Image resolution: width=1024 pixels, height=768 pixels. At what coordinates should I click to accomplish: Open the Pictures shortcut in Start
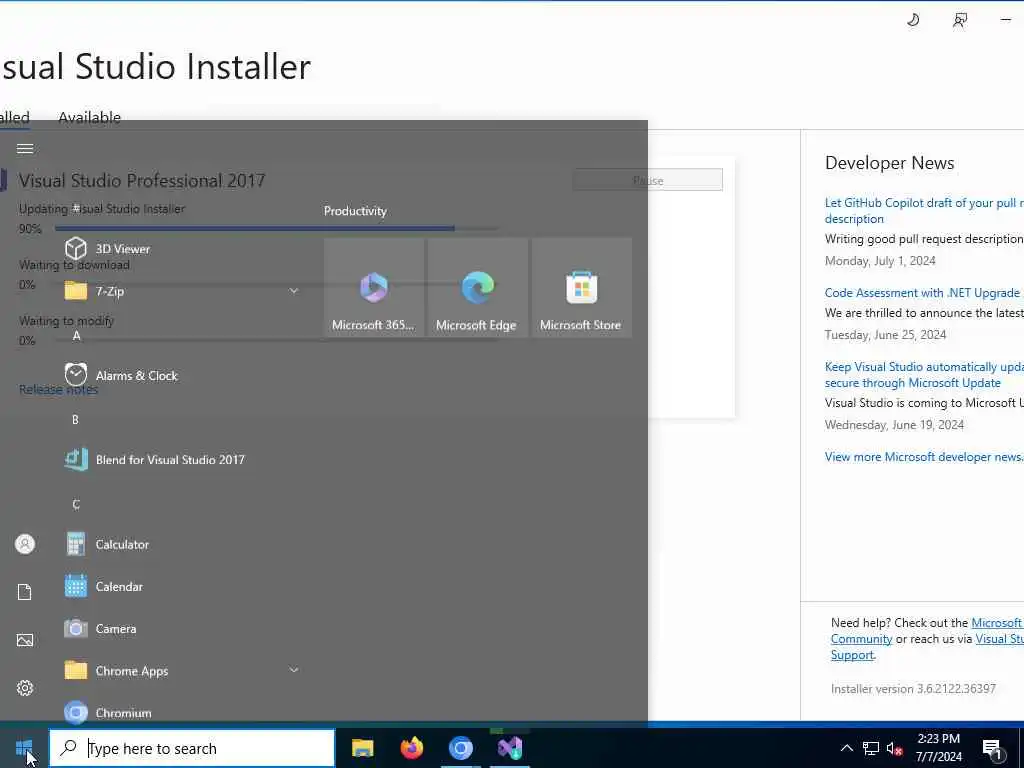click(25, 640)
